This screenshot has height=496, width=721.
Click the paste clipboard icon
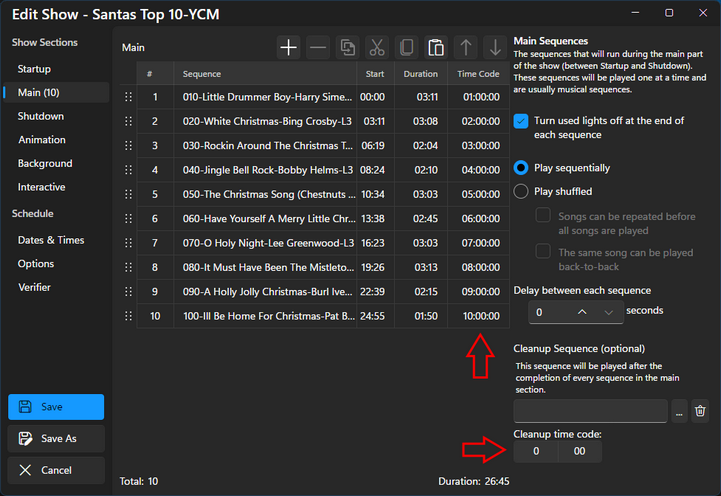[x=436, y=47]
